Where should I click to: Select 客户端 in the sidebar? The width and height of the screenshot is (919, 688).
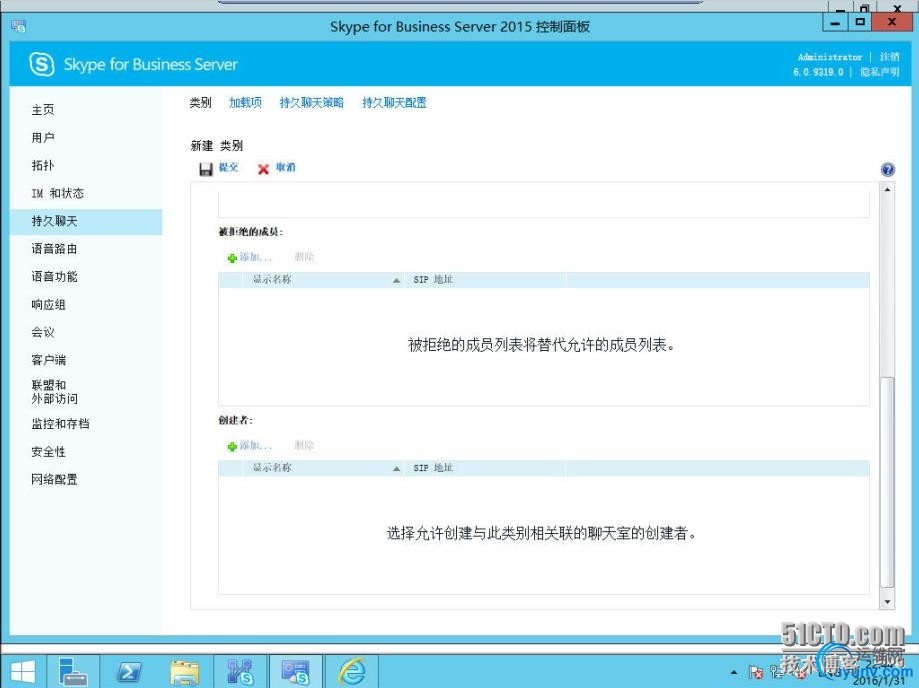pyautogui.click(x=49, y=360)
